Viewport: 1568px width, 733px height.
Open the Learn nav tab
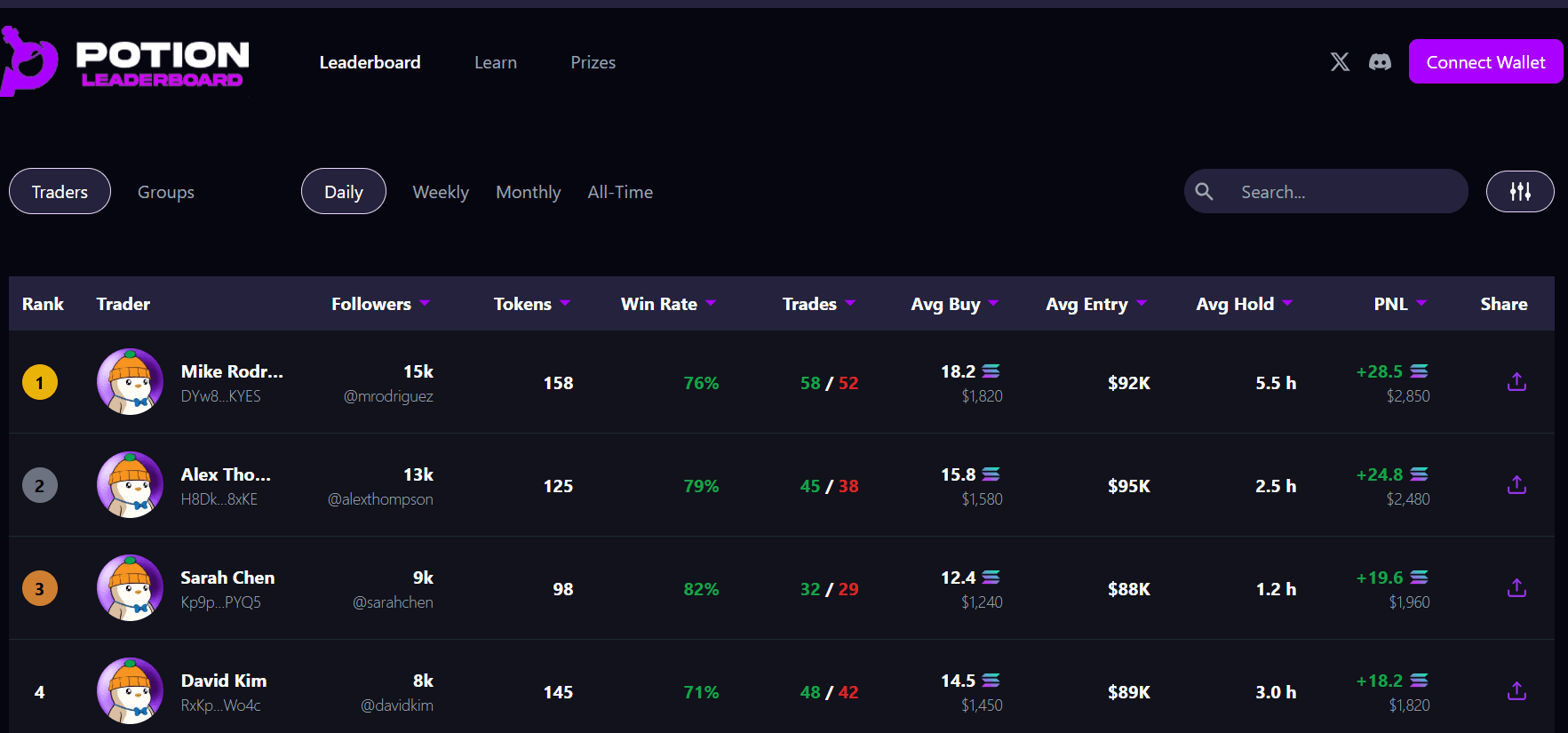tap(496, 62)
